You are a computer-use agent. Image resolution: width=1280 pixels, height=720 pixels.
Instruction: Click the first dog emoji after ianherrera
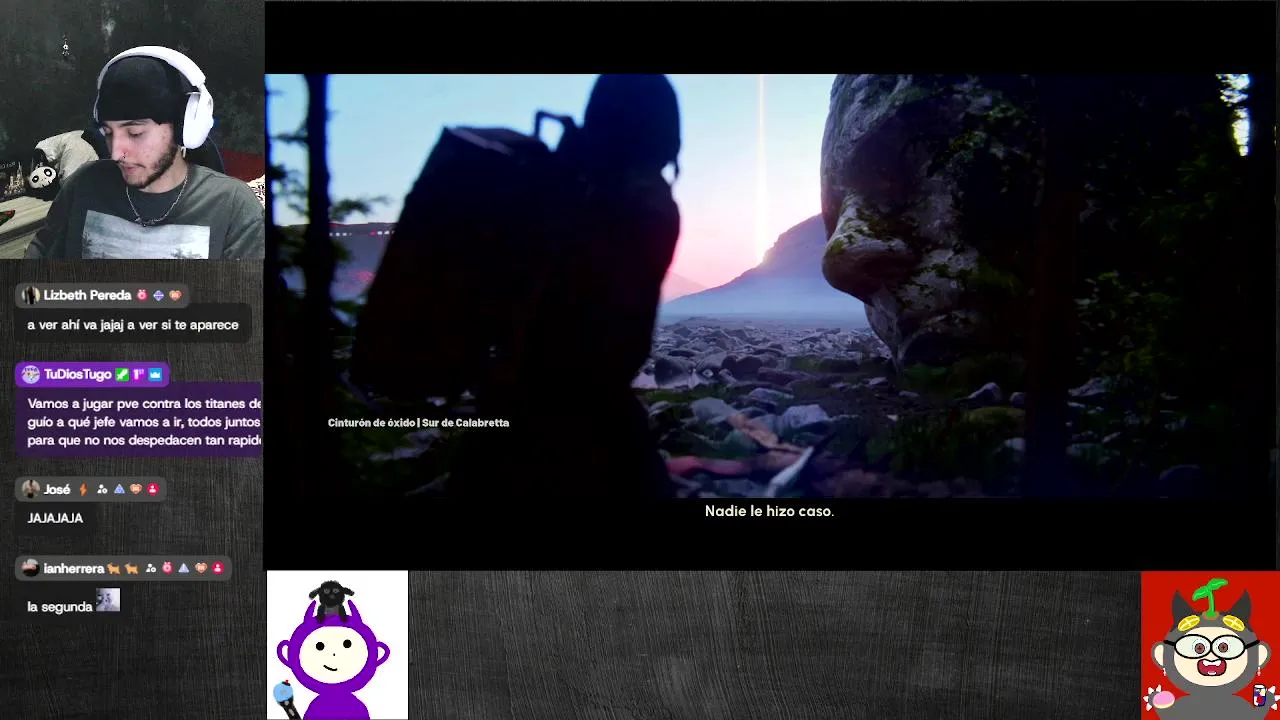114,568
